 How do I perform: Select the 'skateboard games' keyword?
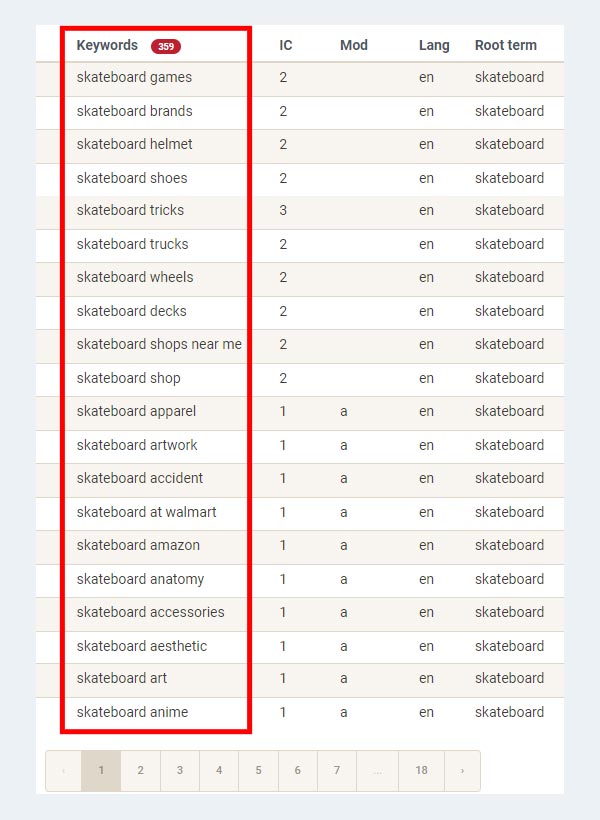pyautogui.click(x=134, y=78)
